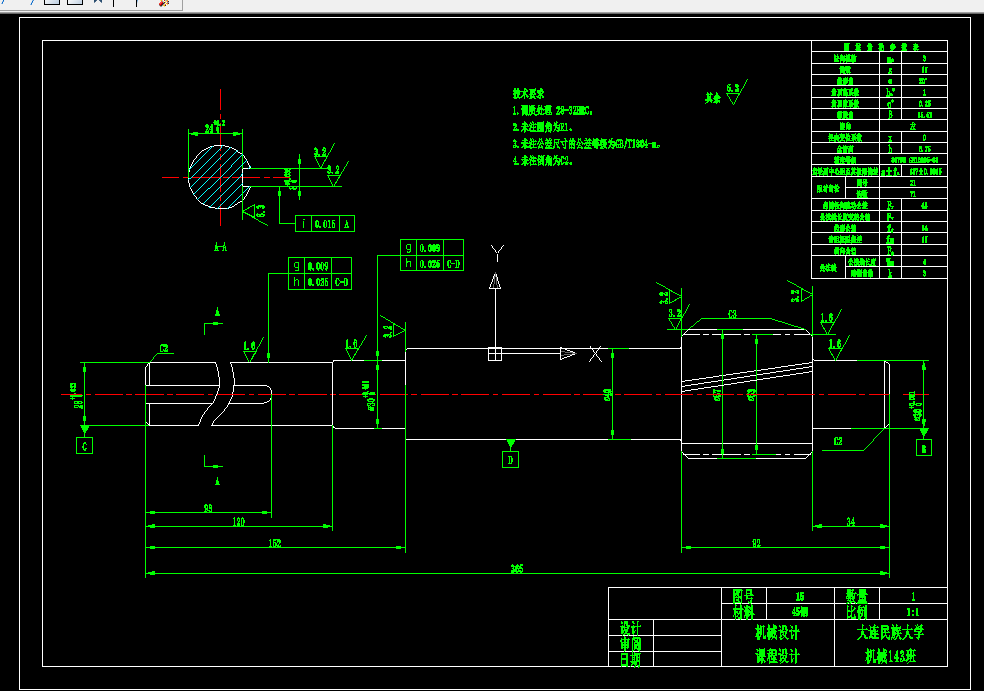Viewport: 984px width, 691px height.
Task: Select the datum B box
Action: click(923, 448)
